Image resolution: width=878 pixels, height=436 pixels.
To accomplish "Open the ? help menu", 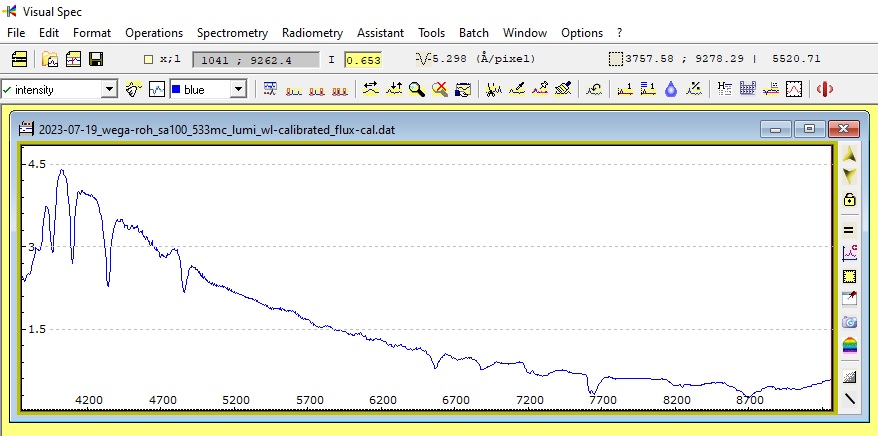I will coord(619,32).
